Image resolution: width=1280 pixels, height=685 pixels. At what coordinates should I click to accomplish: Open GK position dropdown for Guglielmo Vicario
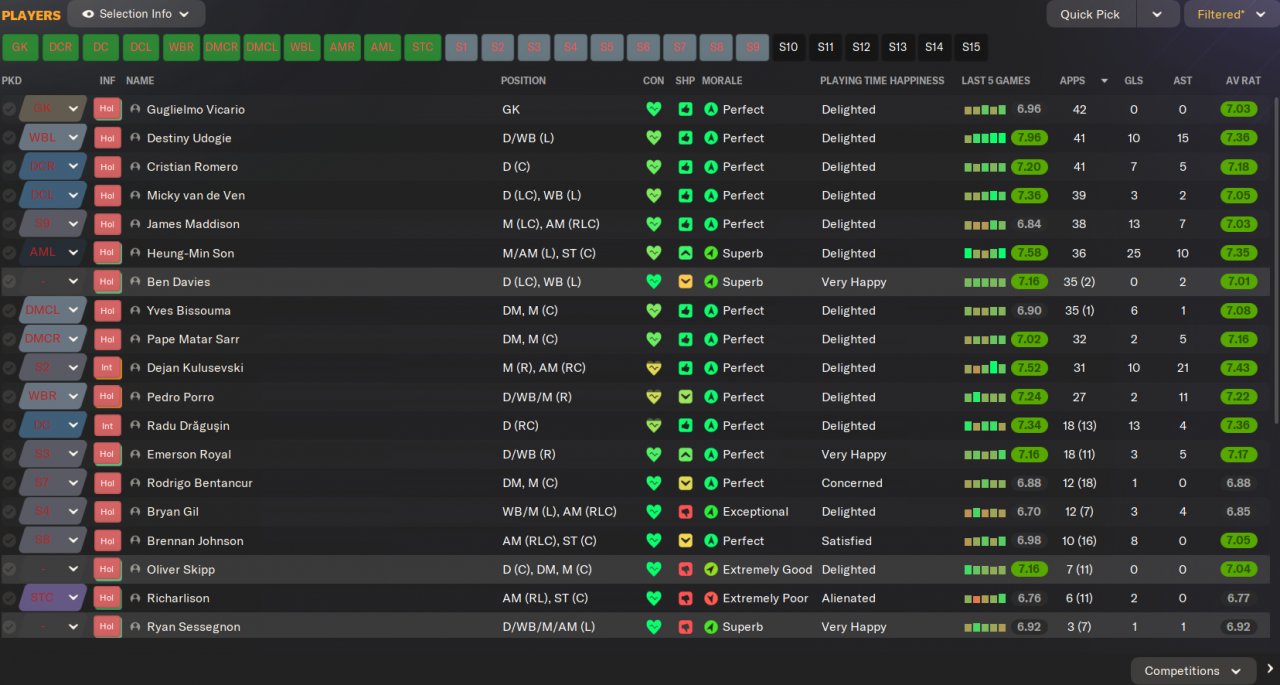coord(73,109)
